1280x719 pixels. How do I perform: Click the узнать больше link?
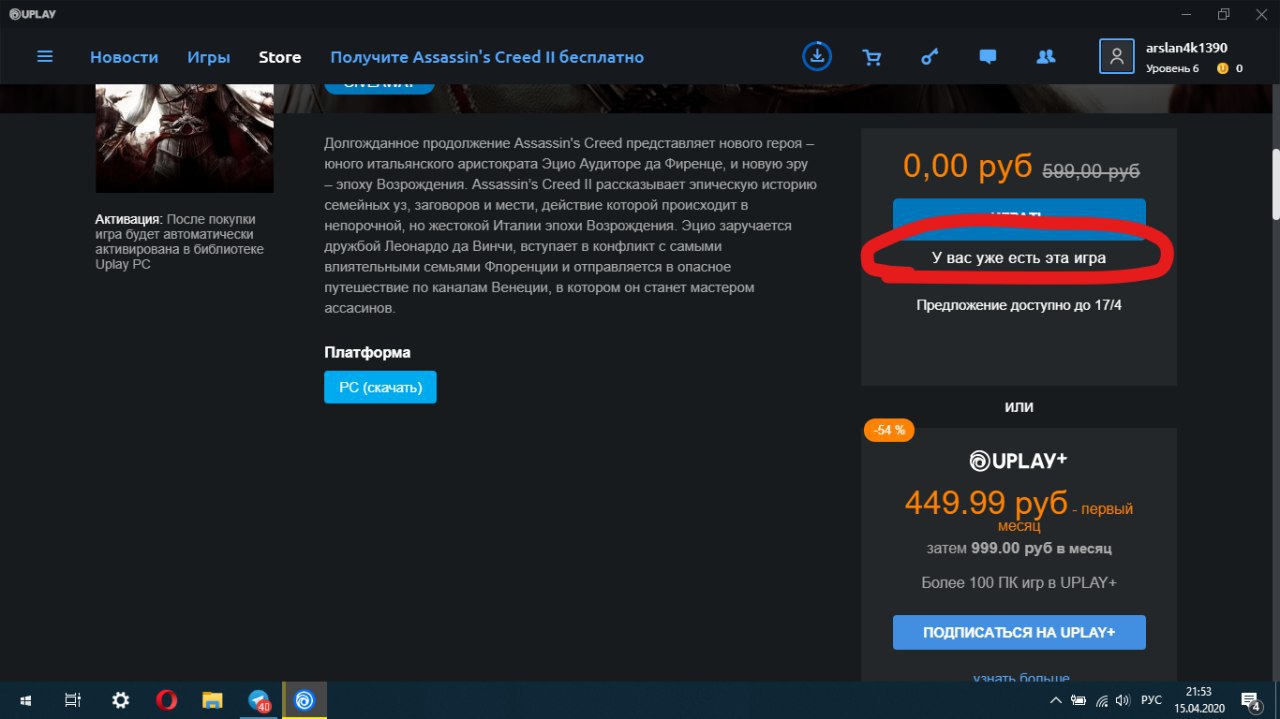pos(1021,677)
